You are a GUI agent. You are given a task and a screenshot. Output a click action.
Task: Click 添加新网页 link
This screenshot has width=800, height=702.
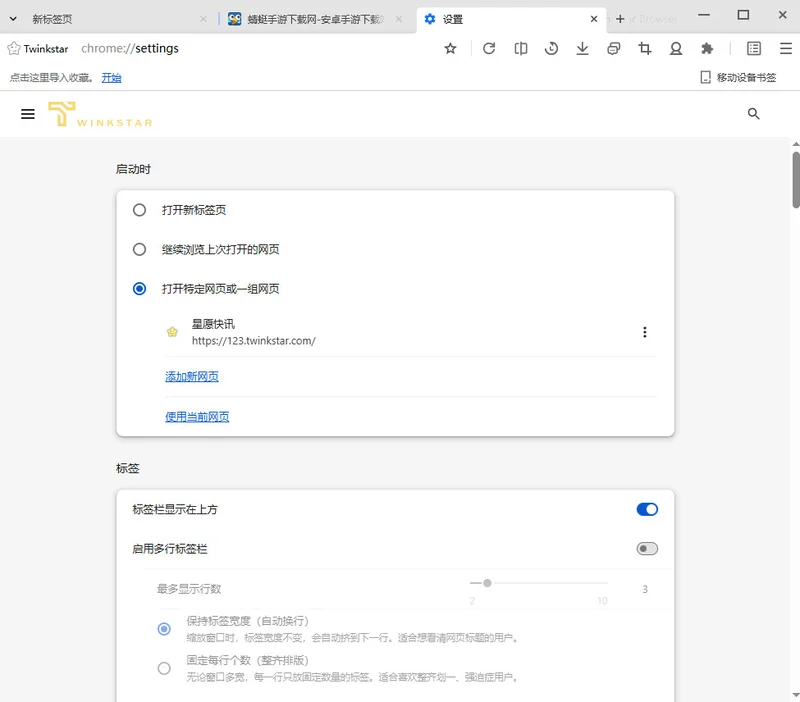click(x=192, y=377)
